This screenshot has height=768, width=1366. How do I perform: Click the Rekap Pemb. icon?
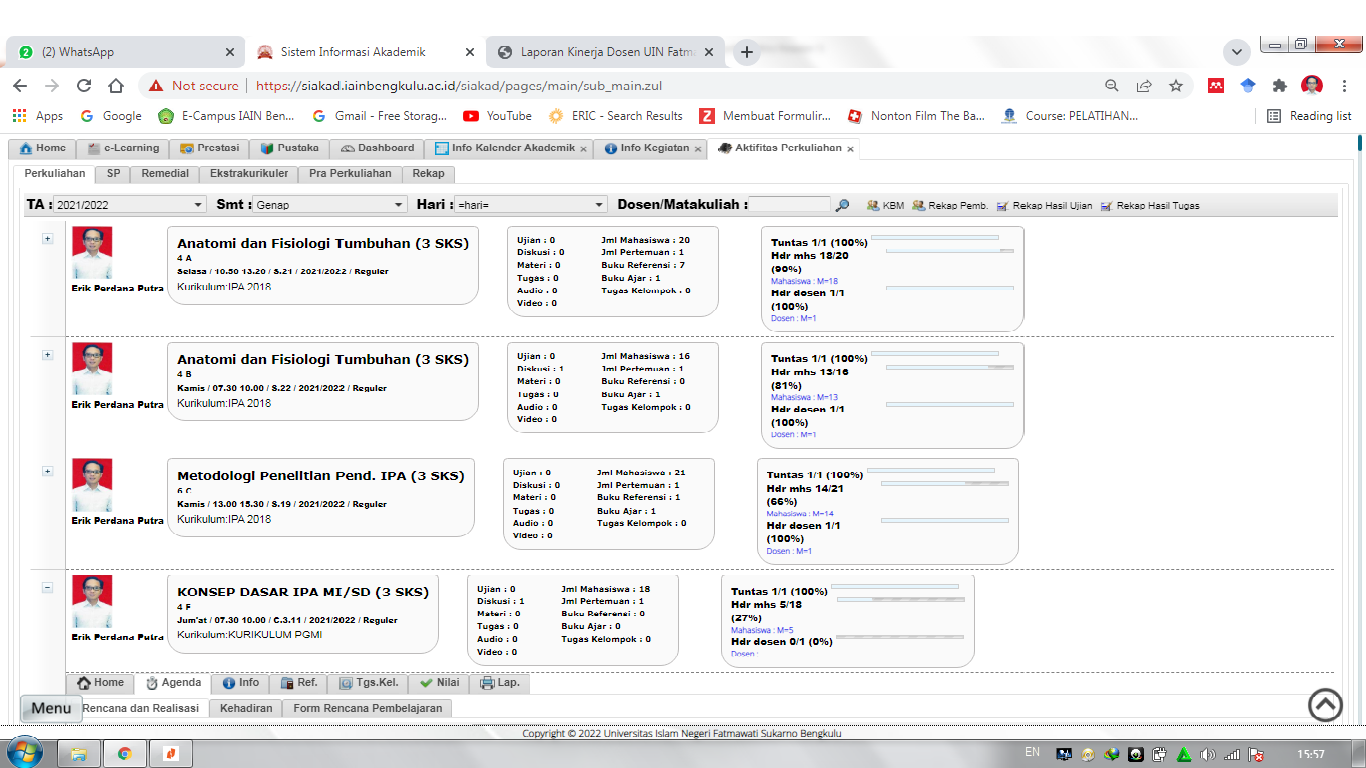tap(918, 205)
